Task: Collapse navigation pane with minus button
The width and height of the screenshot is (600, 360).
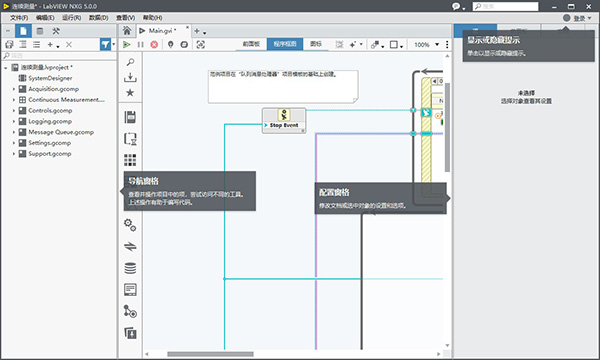Action: [x=8, y=31]
